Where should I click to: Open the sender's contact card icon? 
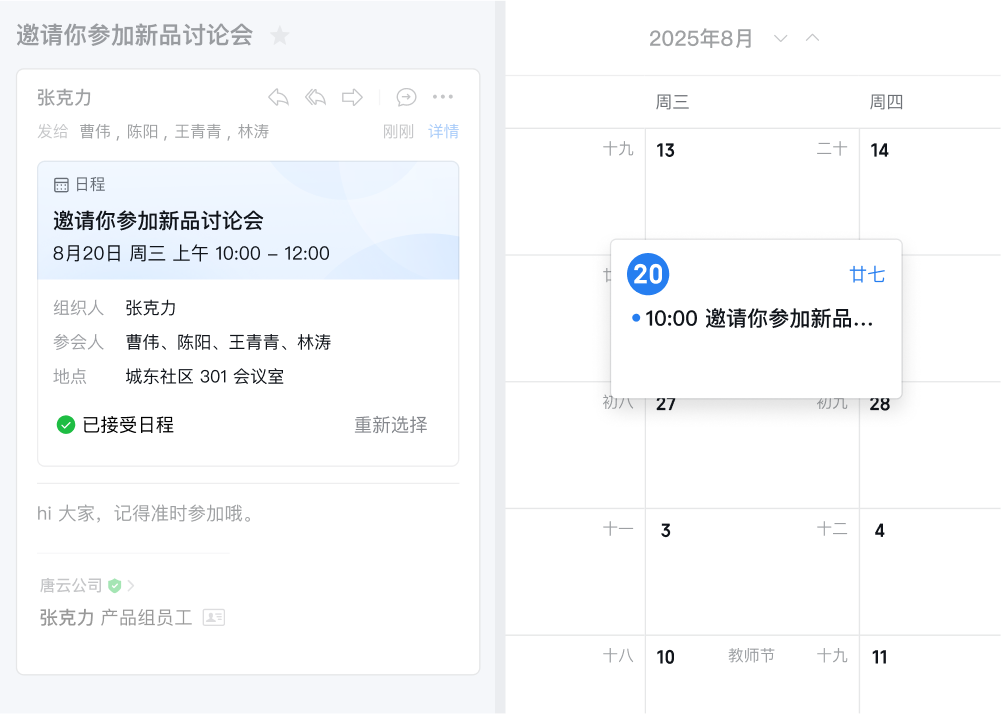(213, 618)
